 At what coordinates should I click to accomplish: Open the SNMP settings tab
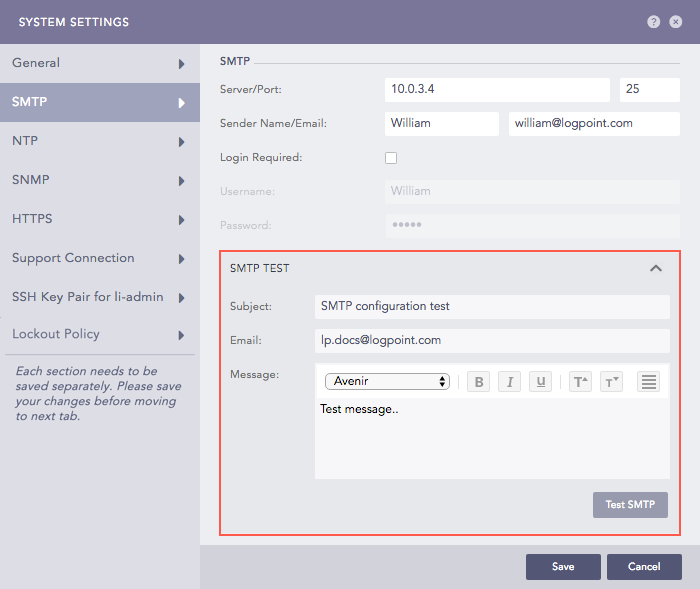coord(100,180)
